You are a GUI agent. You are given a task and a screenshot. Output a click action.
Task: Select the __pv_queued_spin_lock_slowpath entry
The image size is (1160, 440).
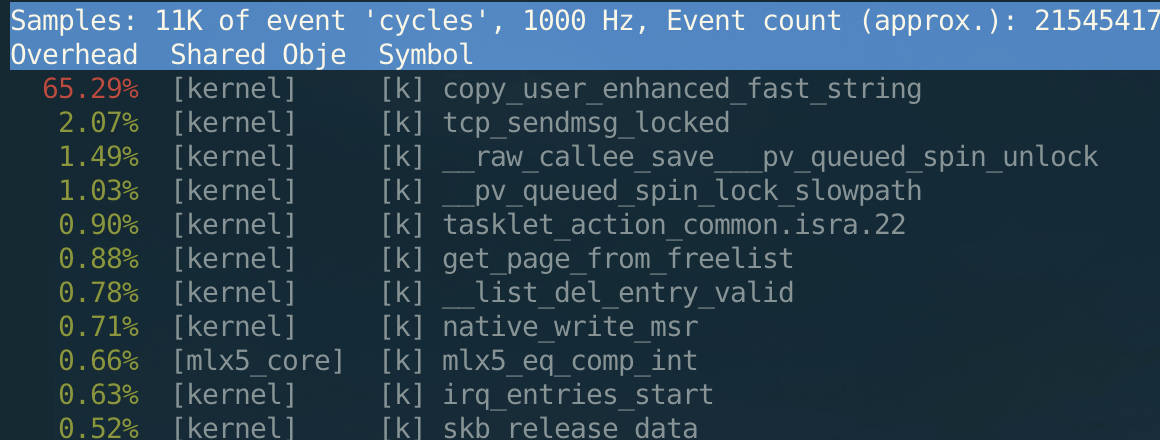pyautogui.click(x=681, y=191)
